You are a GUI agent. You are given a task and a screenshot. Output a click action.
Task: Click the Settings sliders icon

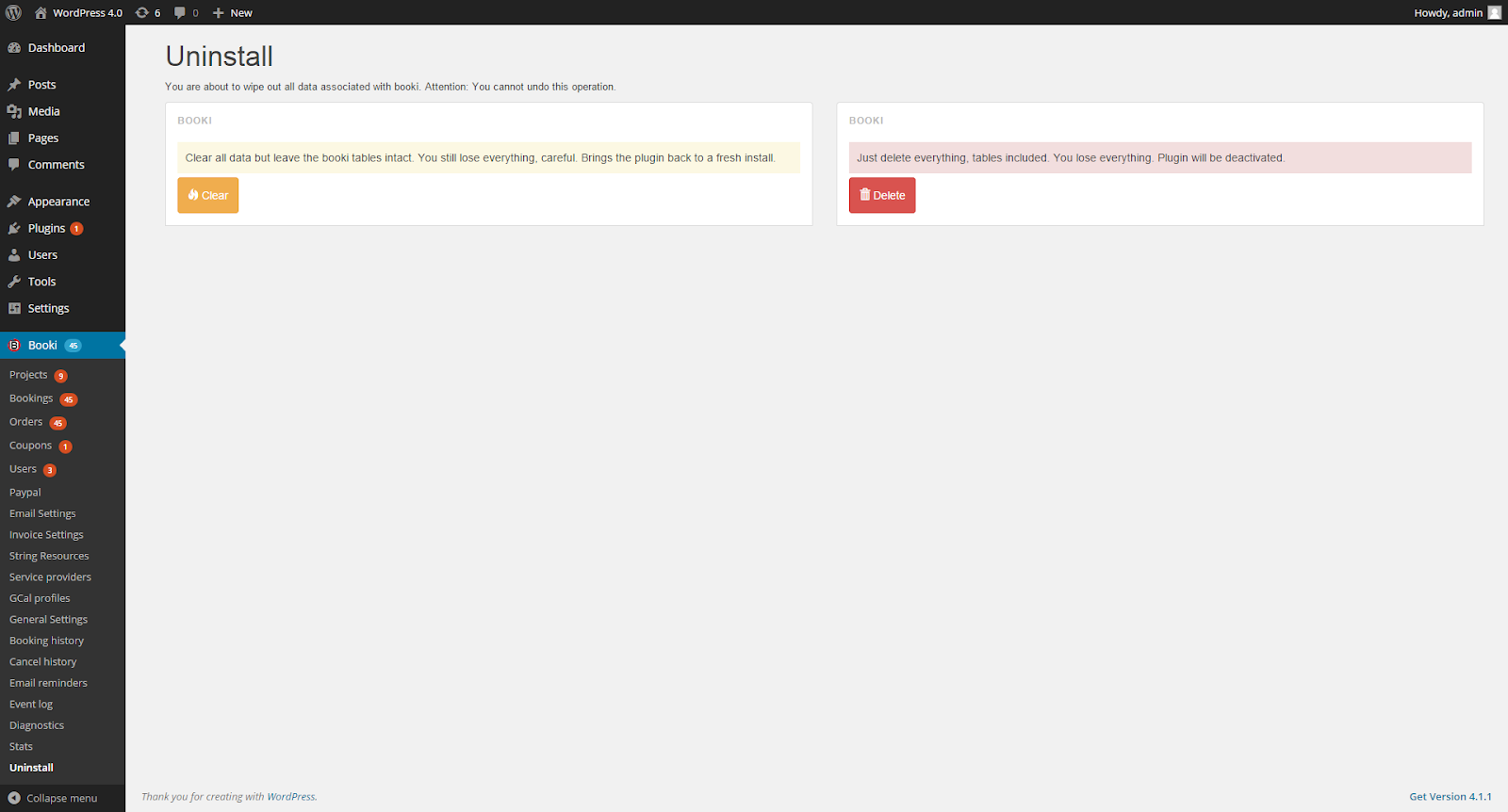point(14,308)
